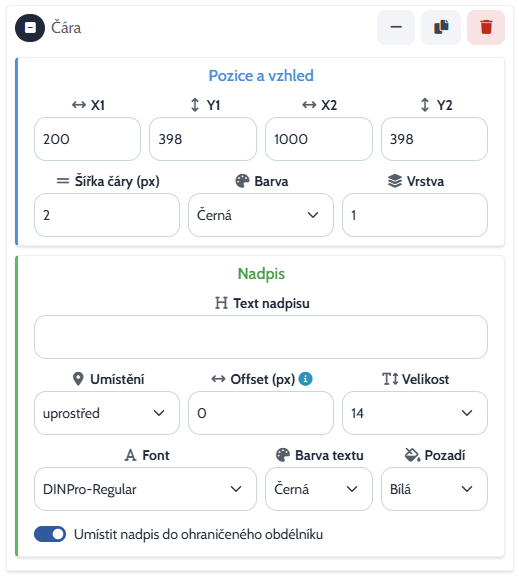The image size is (519, 577).
Task: Open the Velikost size dropdown
Action: click(415, 413)
